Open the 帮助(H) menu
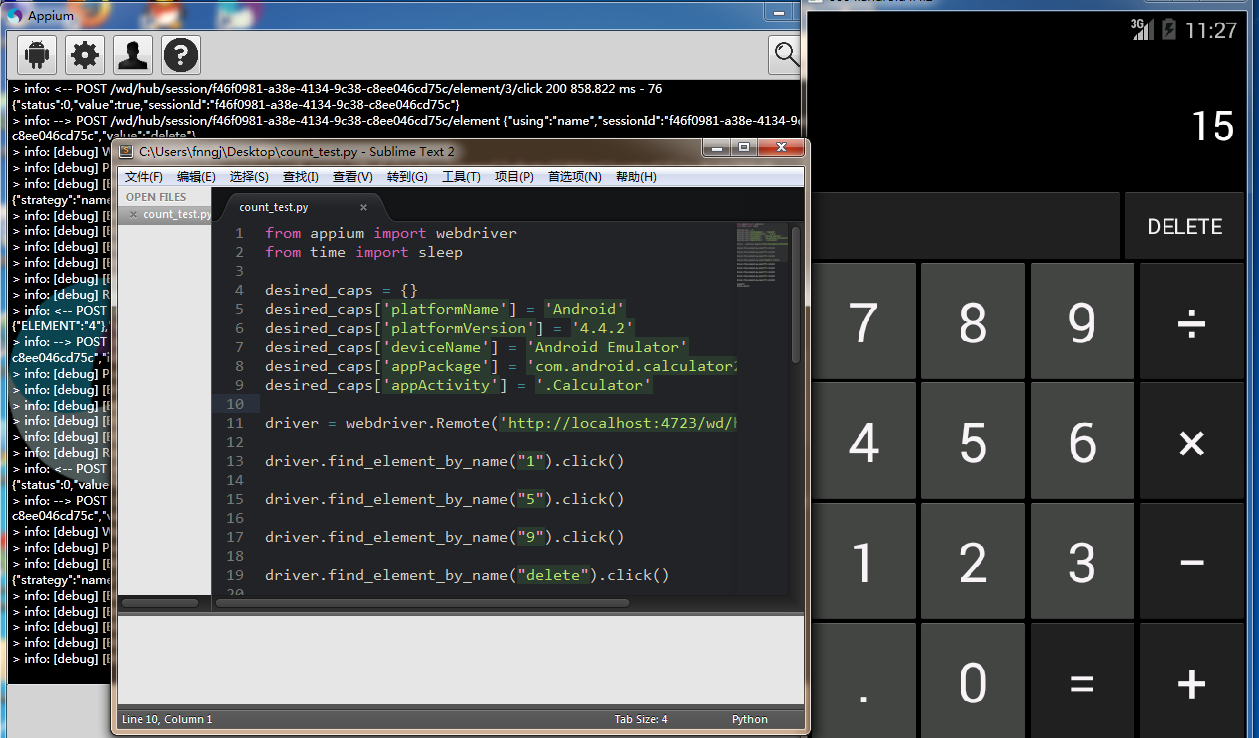The image size is (1259, 738). [x=636, y=177]
